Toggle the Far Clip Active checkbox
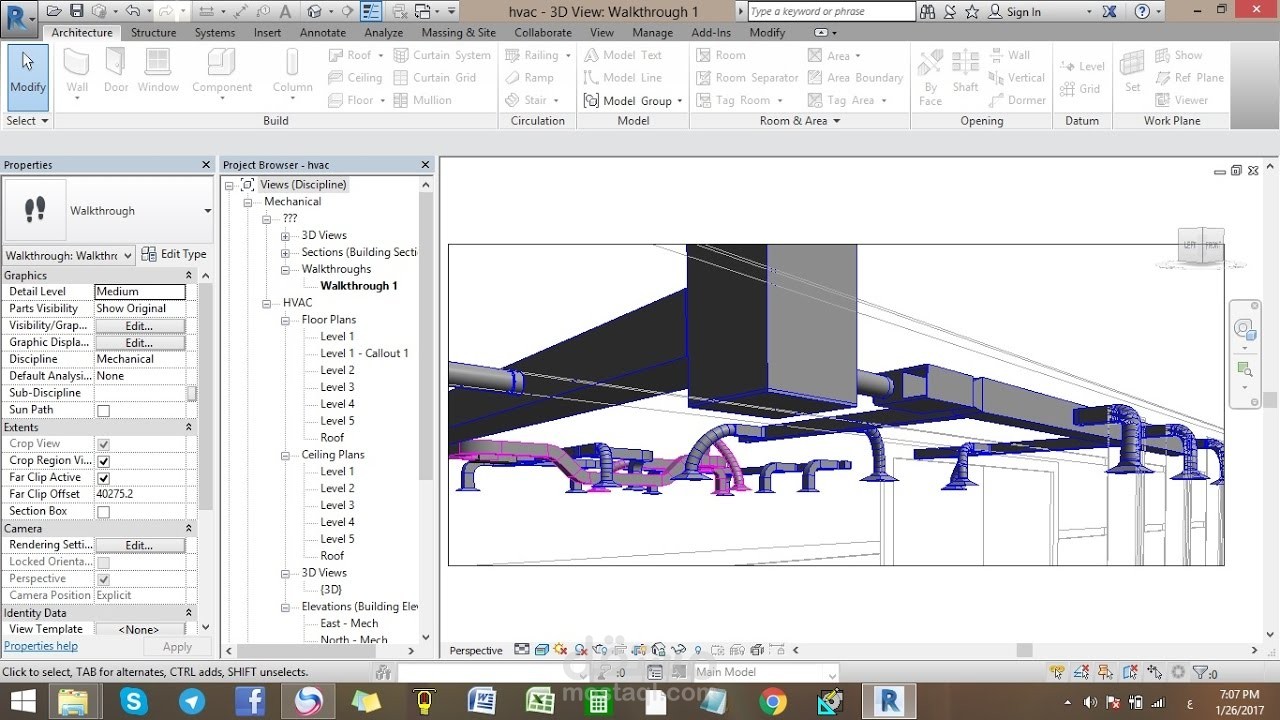The image size is (1280, 720). click(x=103, y=478)
